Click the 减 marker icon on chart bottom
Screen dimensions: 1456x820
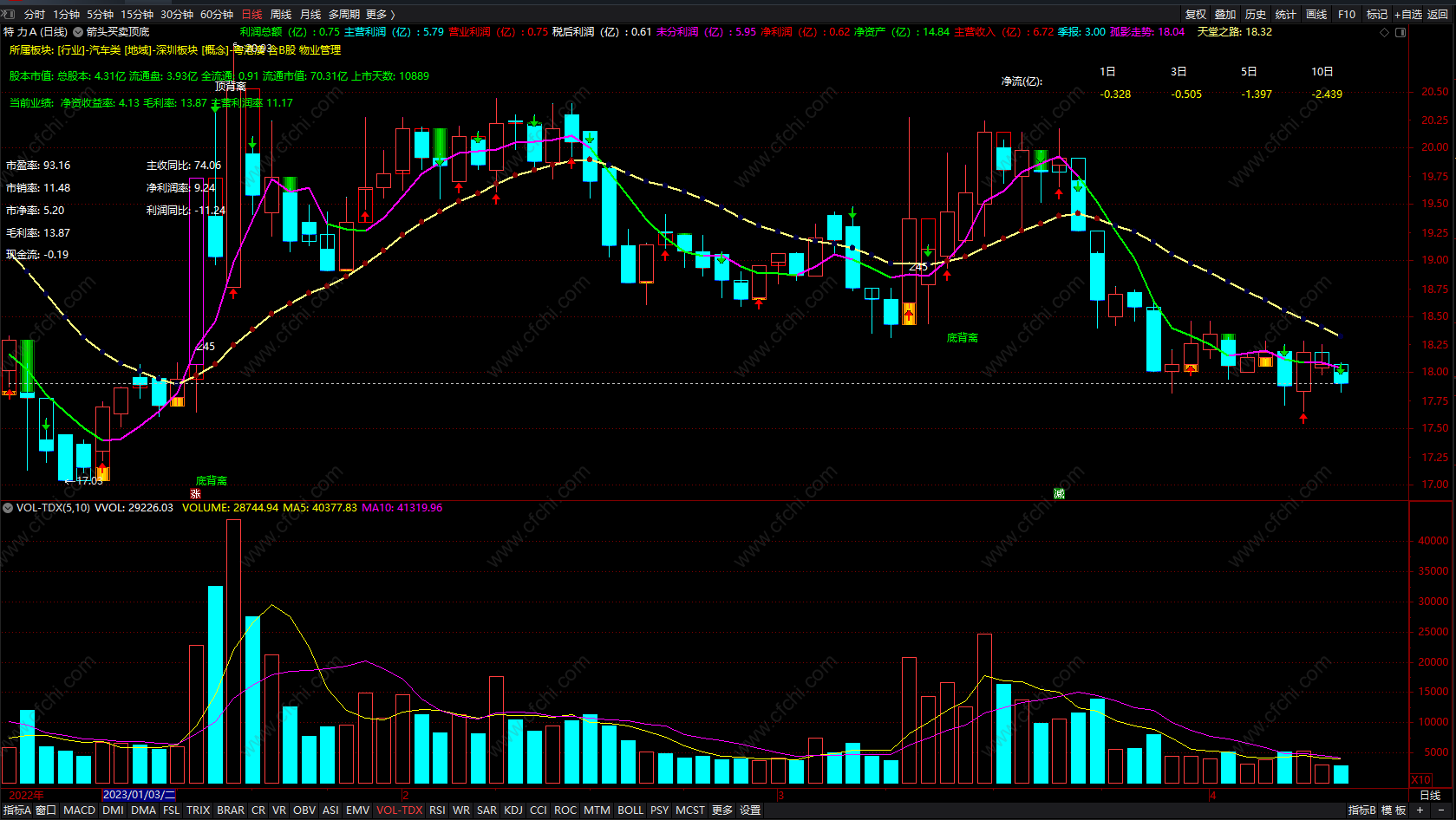coord(1059,493)
